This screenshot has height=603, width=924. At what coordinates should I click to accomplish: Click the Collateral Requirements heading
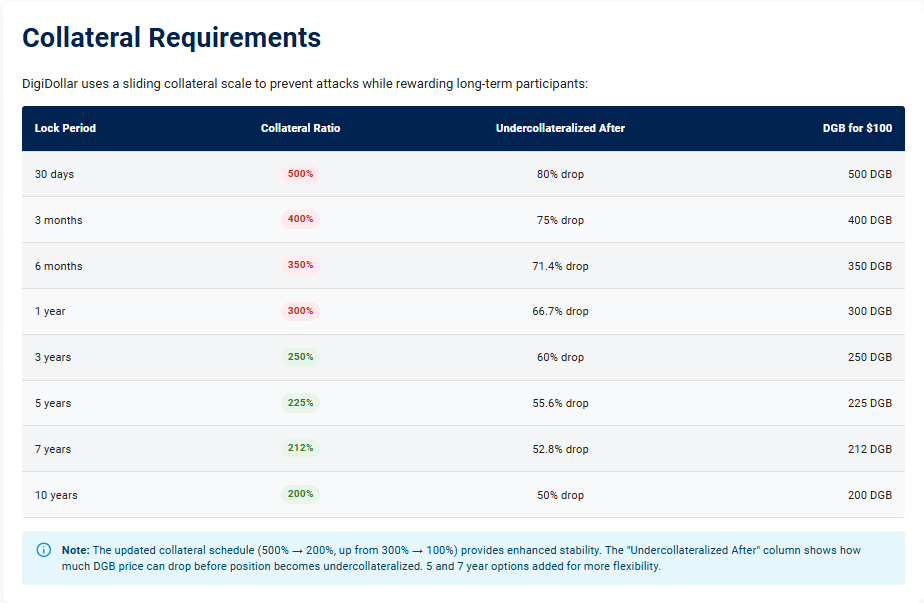pyautogui.click(x=171, y=38)
